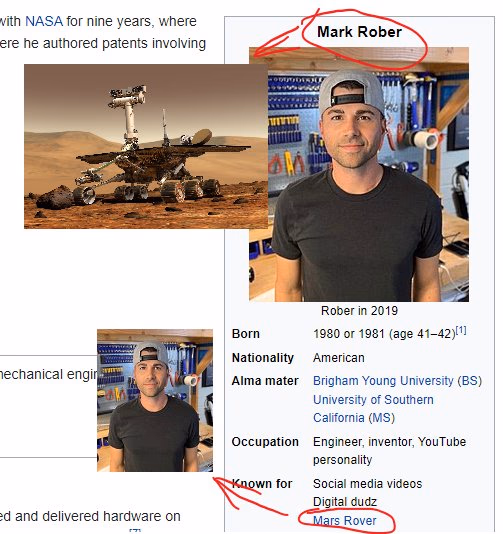This screenshot has height=534, width=503.
Task: Click the 'Rober in 2019' caption
Action: pyautogui.click(x=359, y=311)
